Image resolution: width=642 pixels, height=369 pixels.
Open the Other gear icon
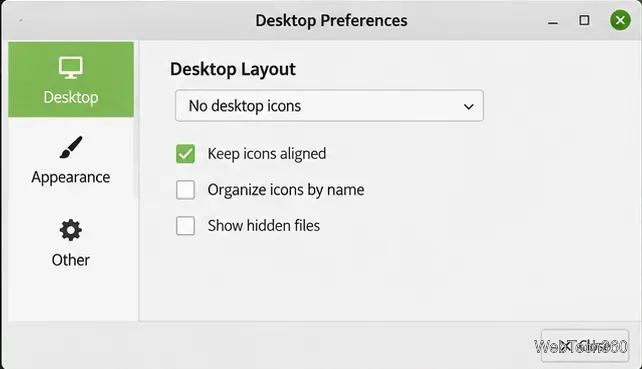[x=70, y=230]
